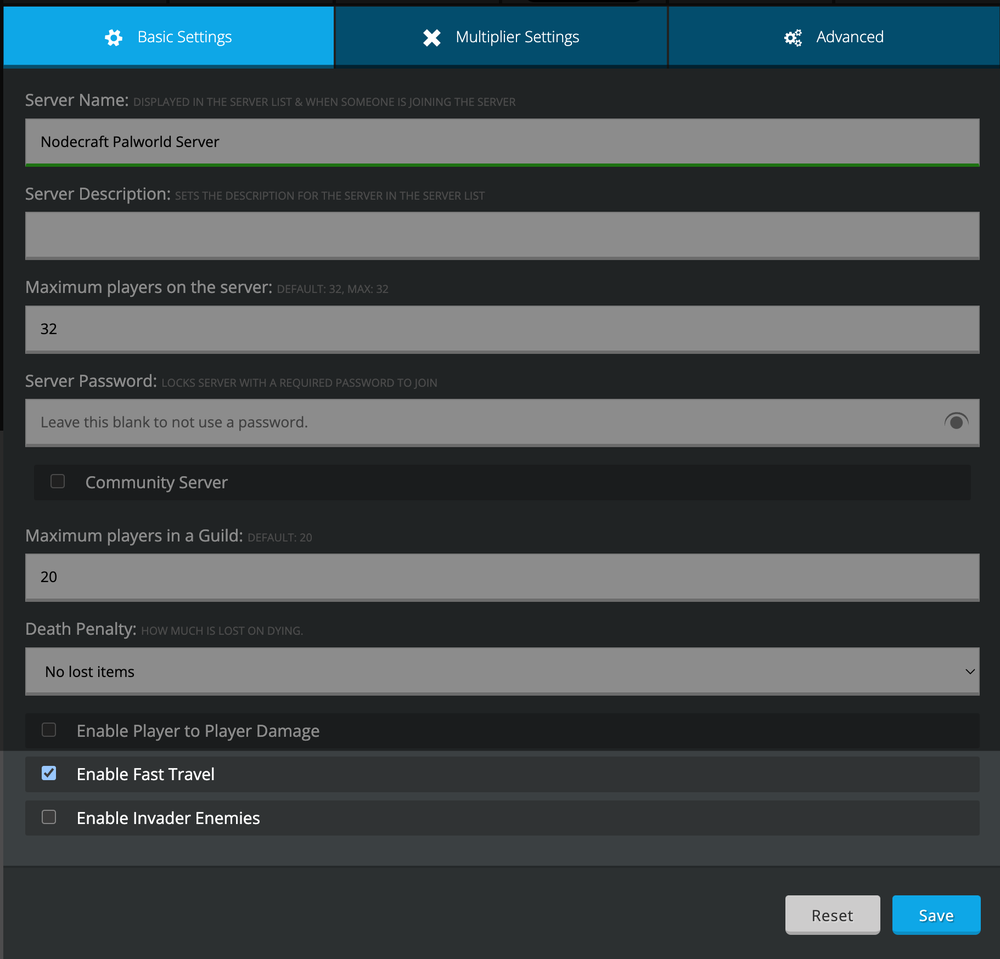Viewport: 1000px width, 959px height.
Task: Enable Player to Player Damage
Action: point(48,730)
